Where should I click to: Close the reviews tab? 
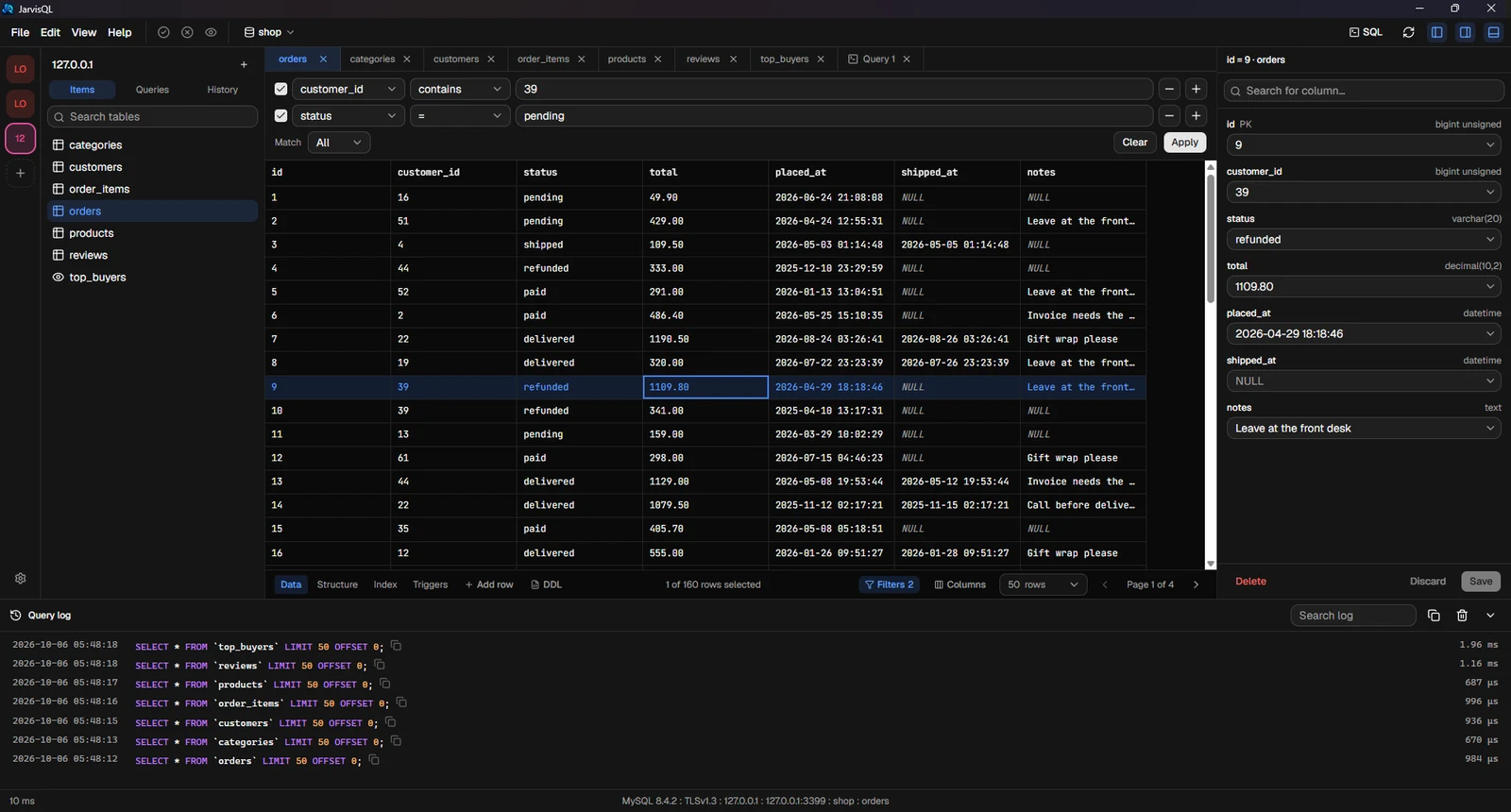[733, 59]
